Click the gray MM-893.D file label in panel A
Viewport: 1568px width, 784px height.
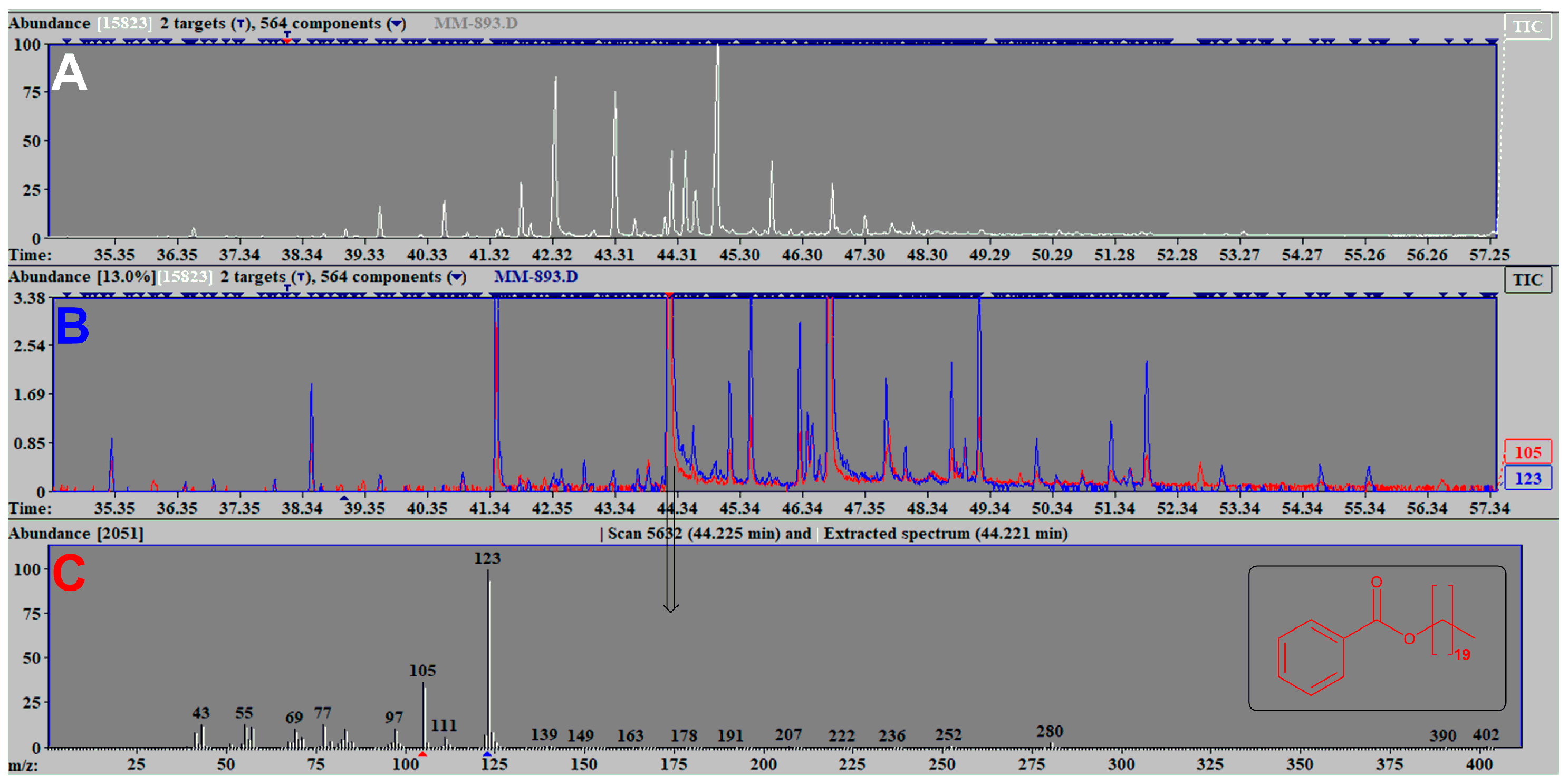click(x=475, y=23)
